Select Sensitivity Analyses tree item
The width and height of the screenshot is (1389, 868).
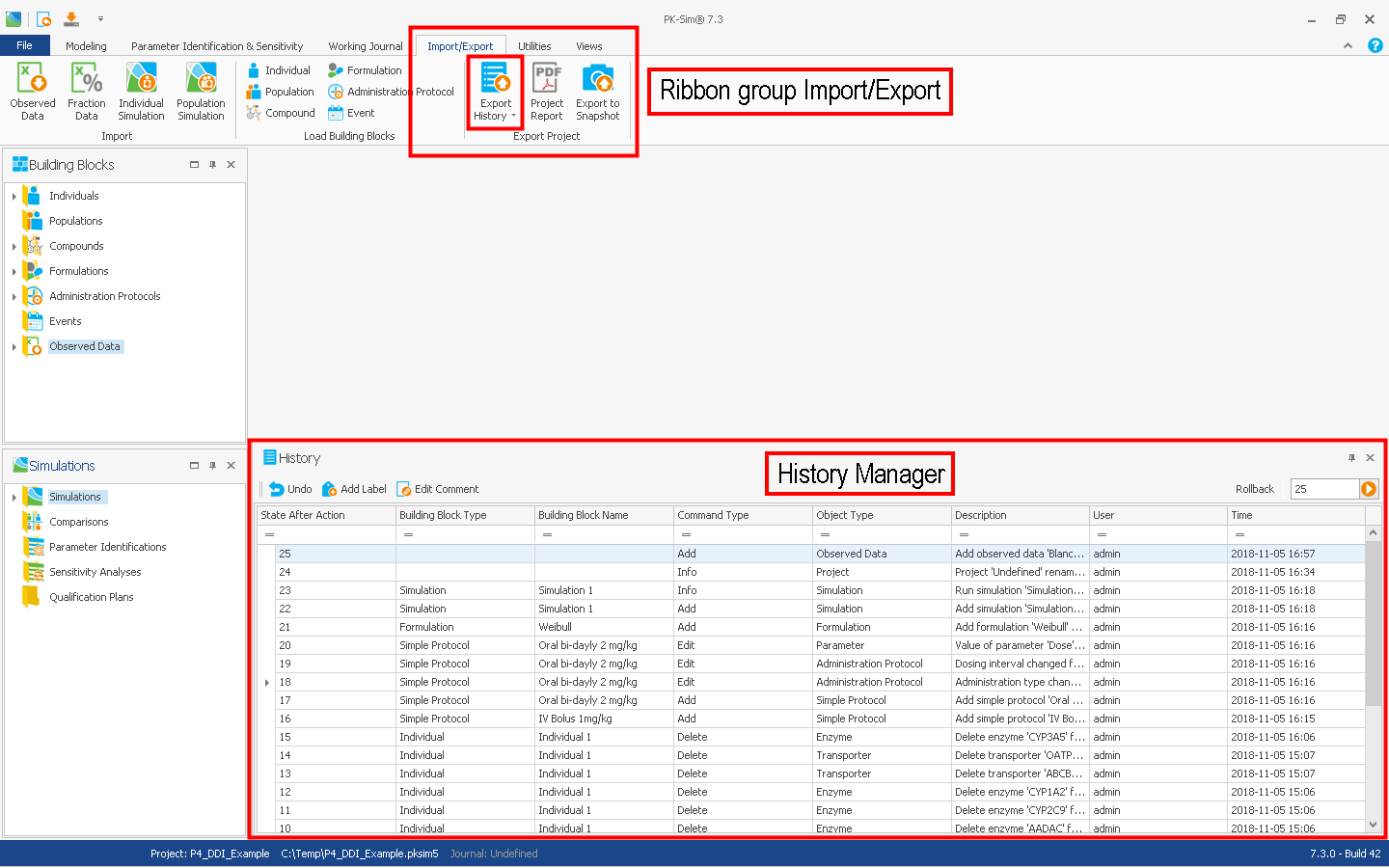click(x=95, y=573)
